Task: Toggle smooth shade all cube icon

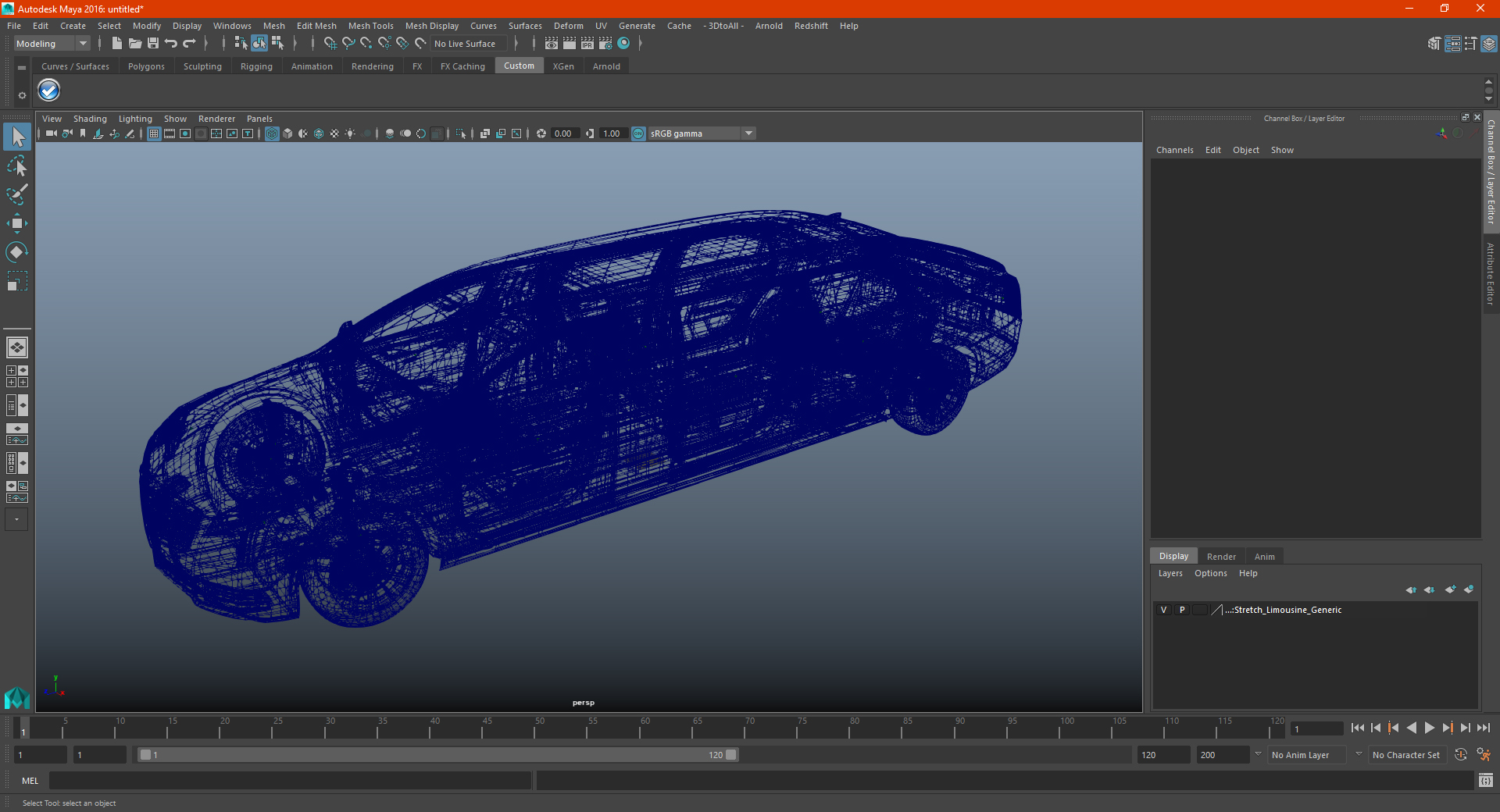Action: tap(287, 134)
